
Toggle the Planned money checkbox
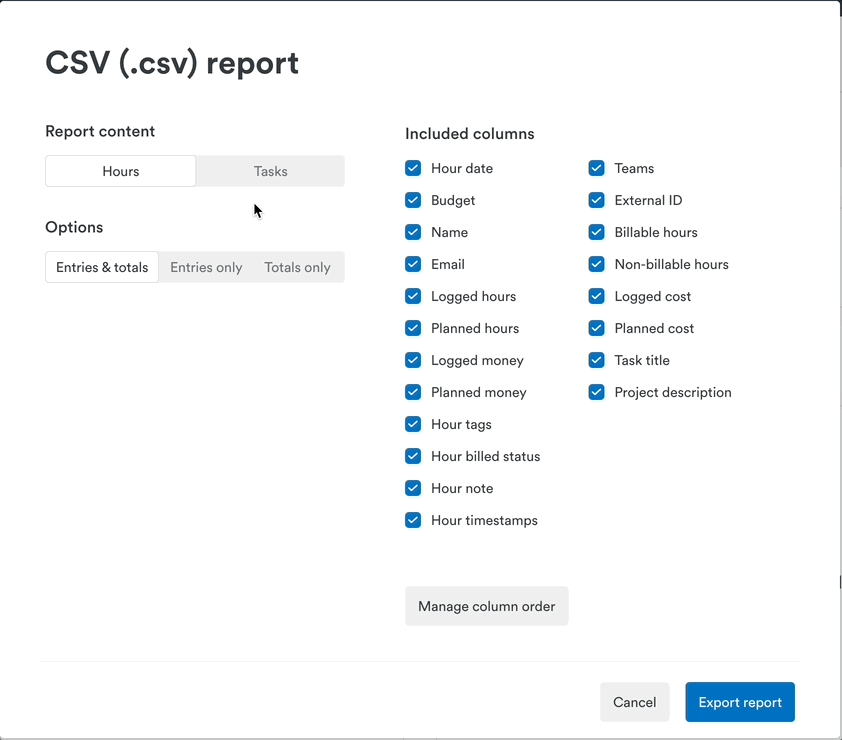point(413,392)
